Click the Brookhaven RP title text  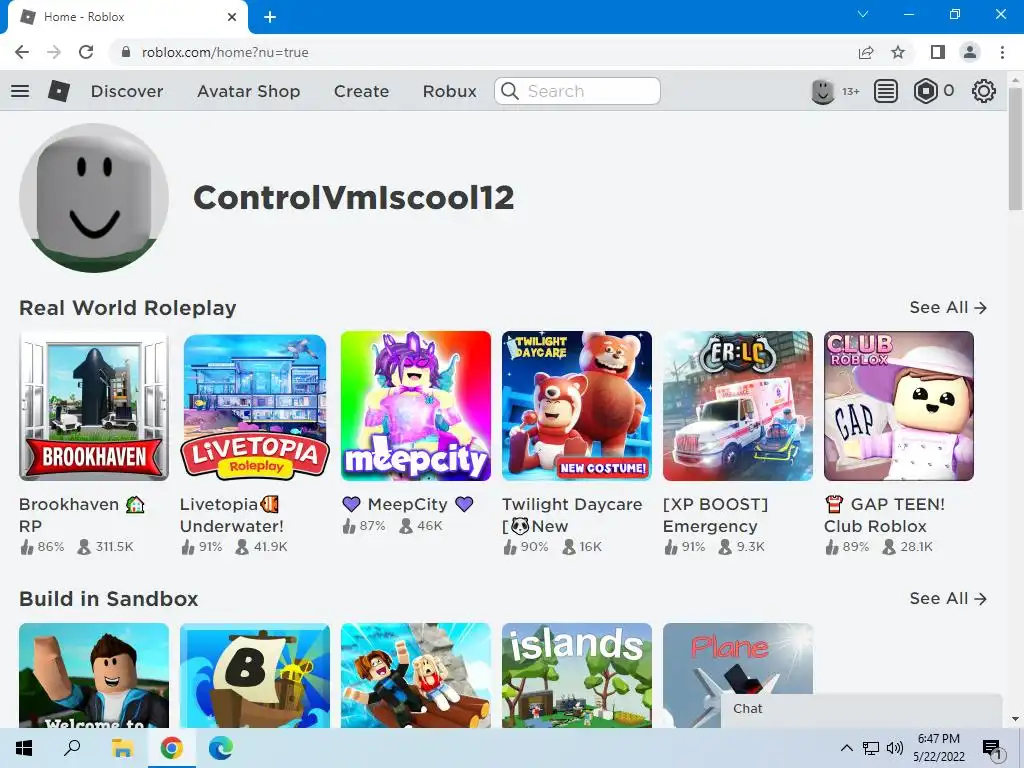click(82, 515)
